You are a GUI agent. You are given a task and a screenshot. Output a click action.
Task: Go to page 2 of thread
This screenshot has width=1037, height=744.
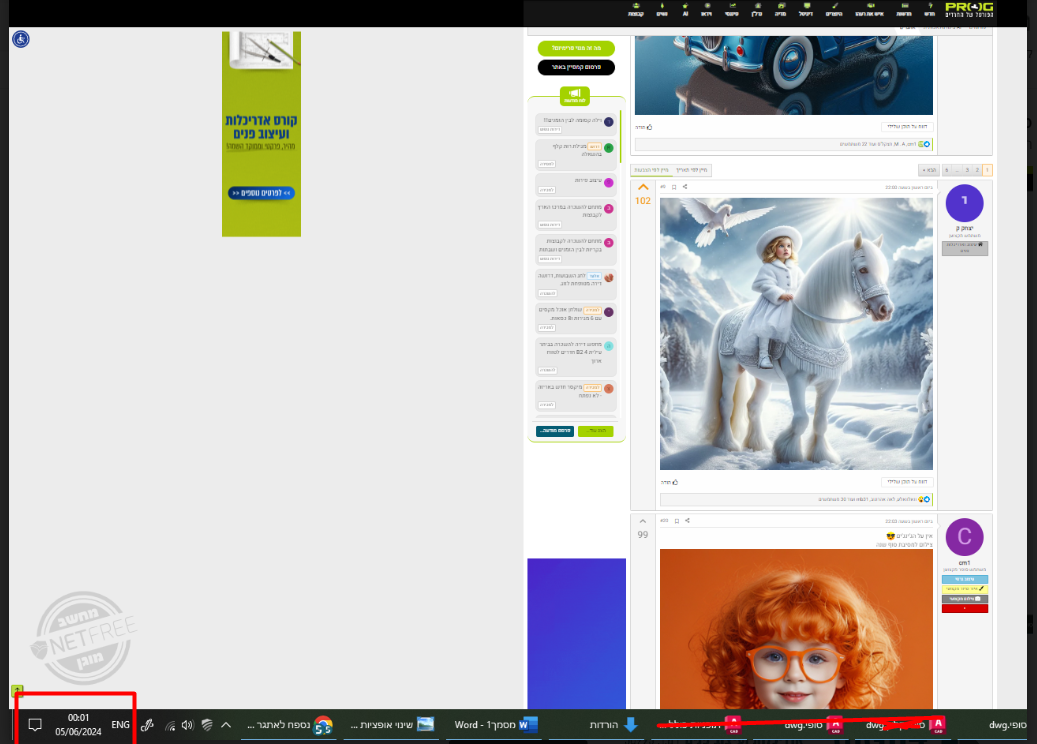tap(977, 170)
